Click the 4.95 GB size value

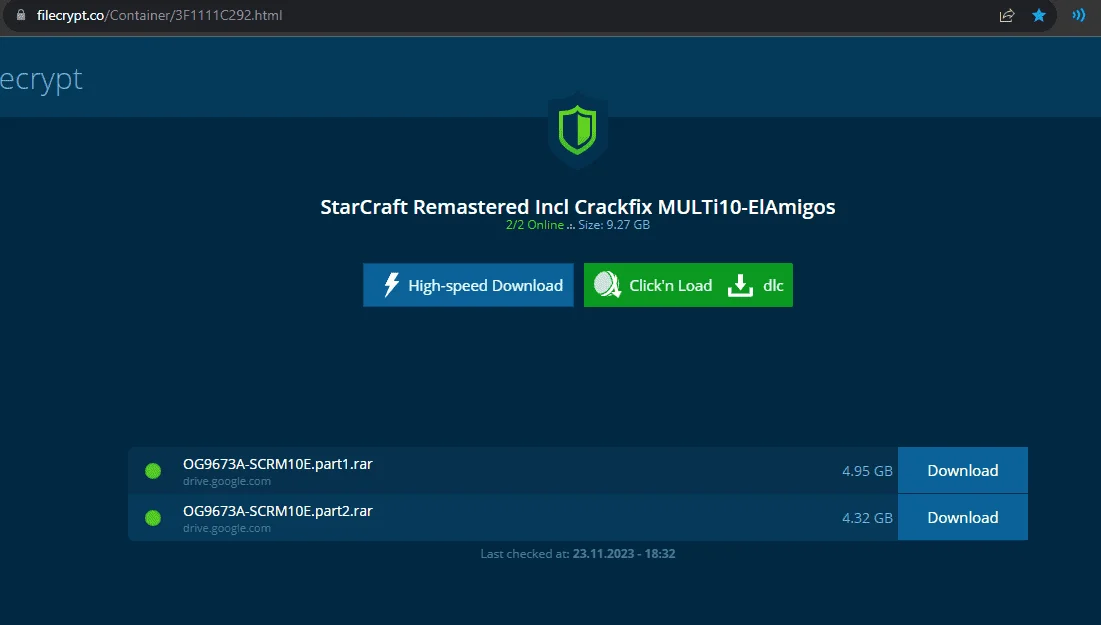pos(867,471)
